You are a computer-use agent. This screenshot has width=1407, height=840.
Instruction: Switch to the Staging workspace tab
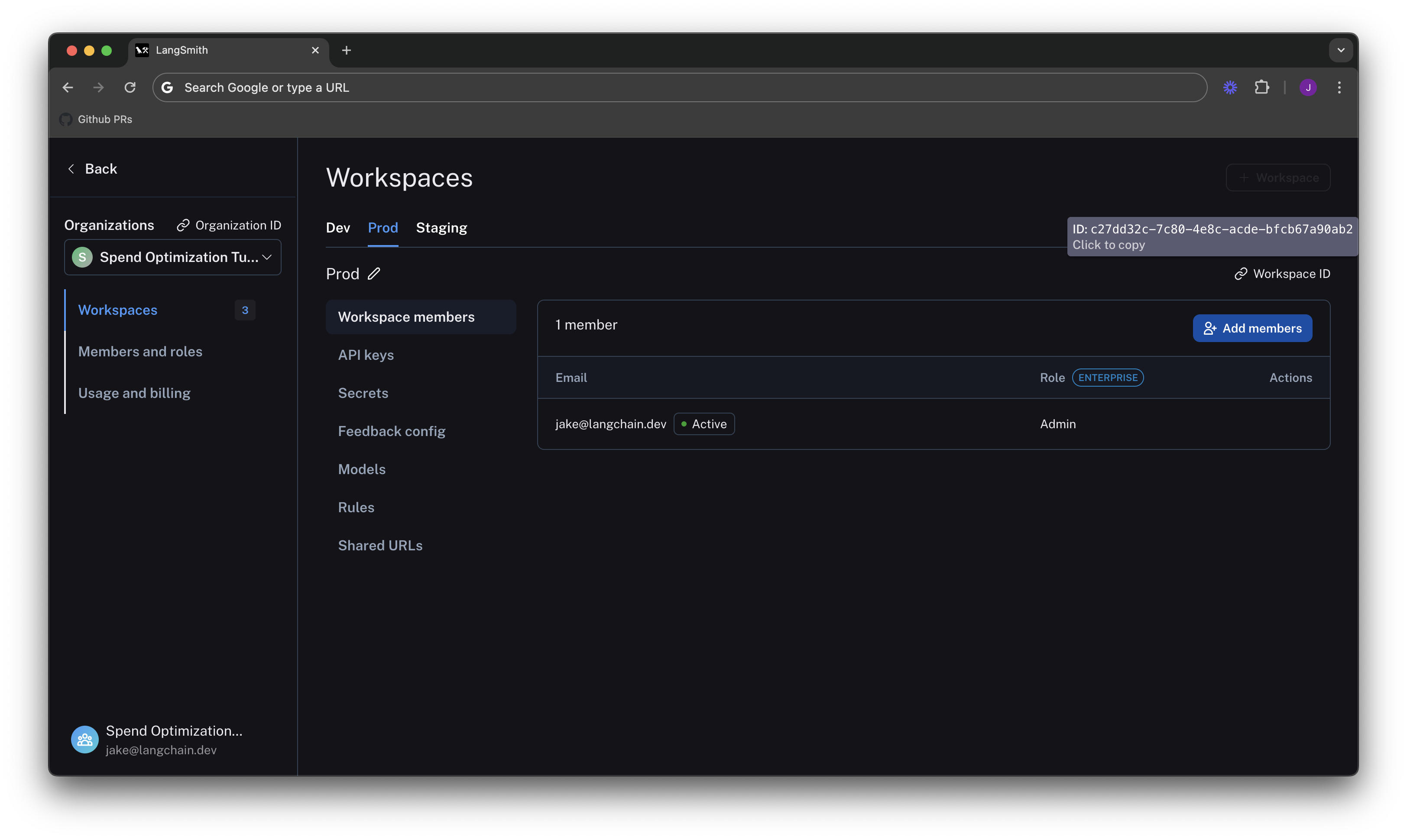point(441,228)
